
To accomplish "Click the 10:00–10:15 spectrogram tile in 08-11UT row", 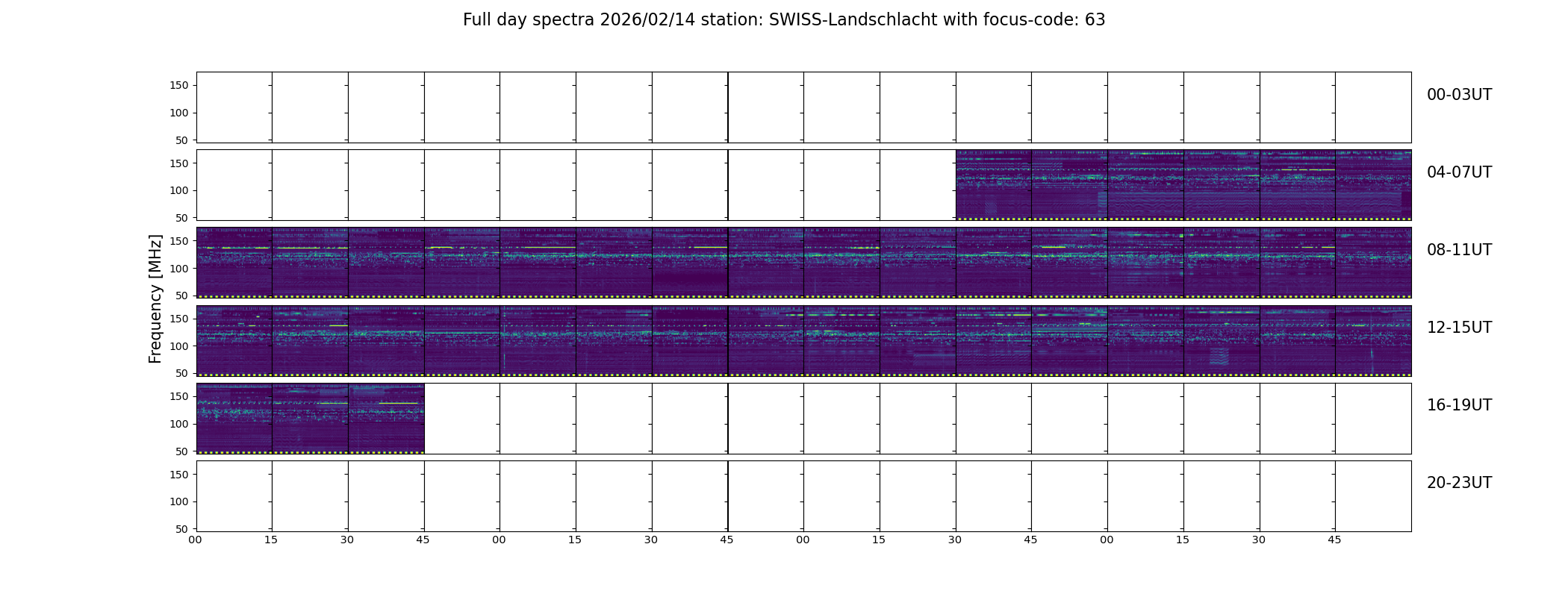I will pyautogui.click(x=841, y=263).
